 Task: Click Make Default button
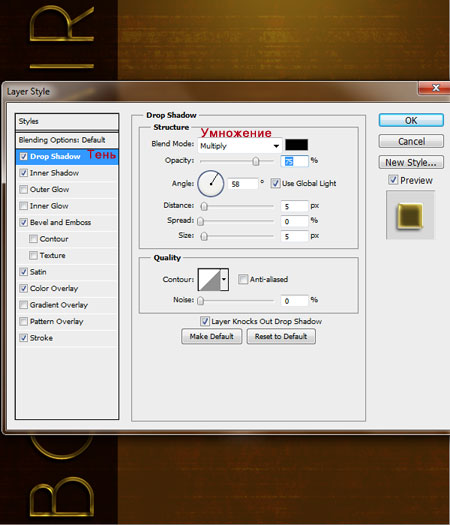[212, 336]
